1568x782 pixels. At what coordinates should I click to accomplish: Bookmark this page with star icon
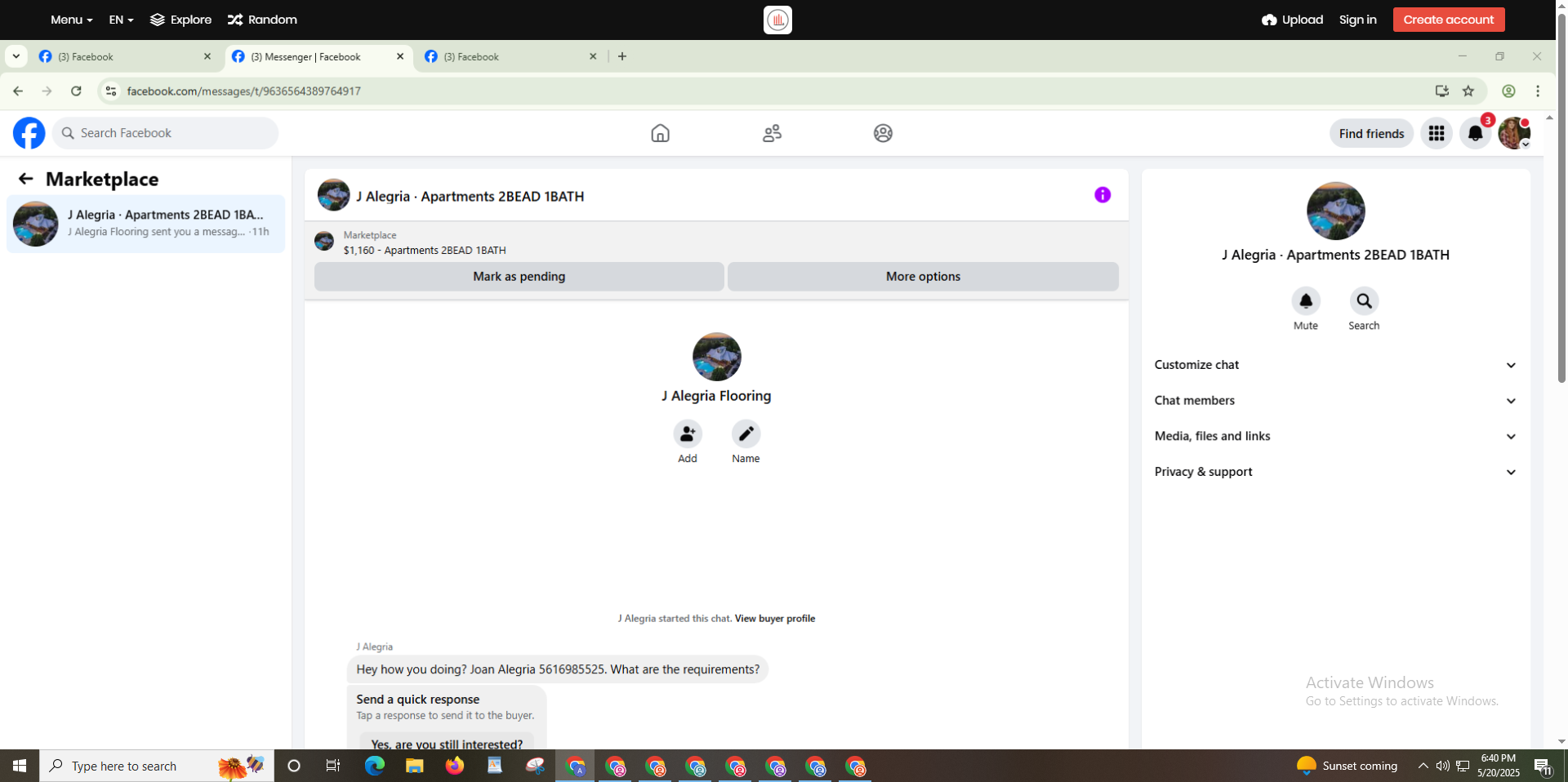[x=1468, y=91]
